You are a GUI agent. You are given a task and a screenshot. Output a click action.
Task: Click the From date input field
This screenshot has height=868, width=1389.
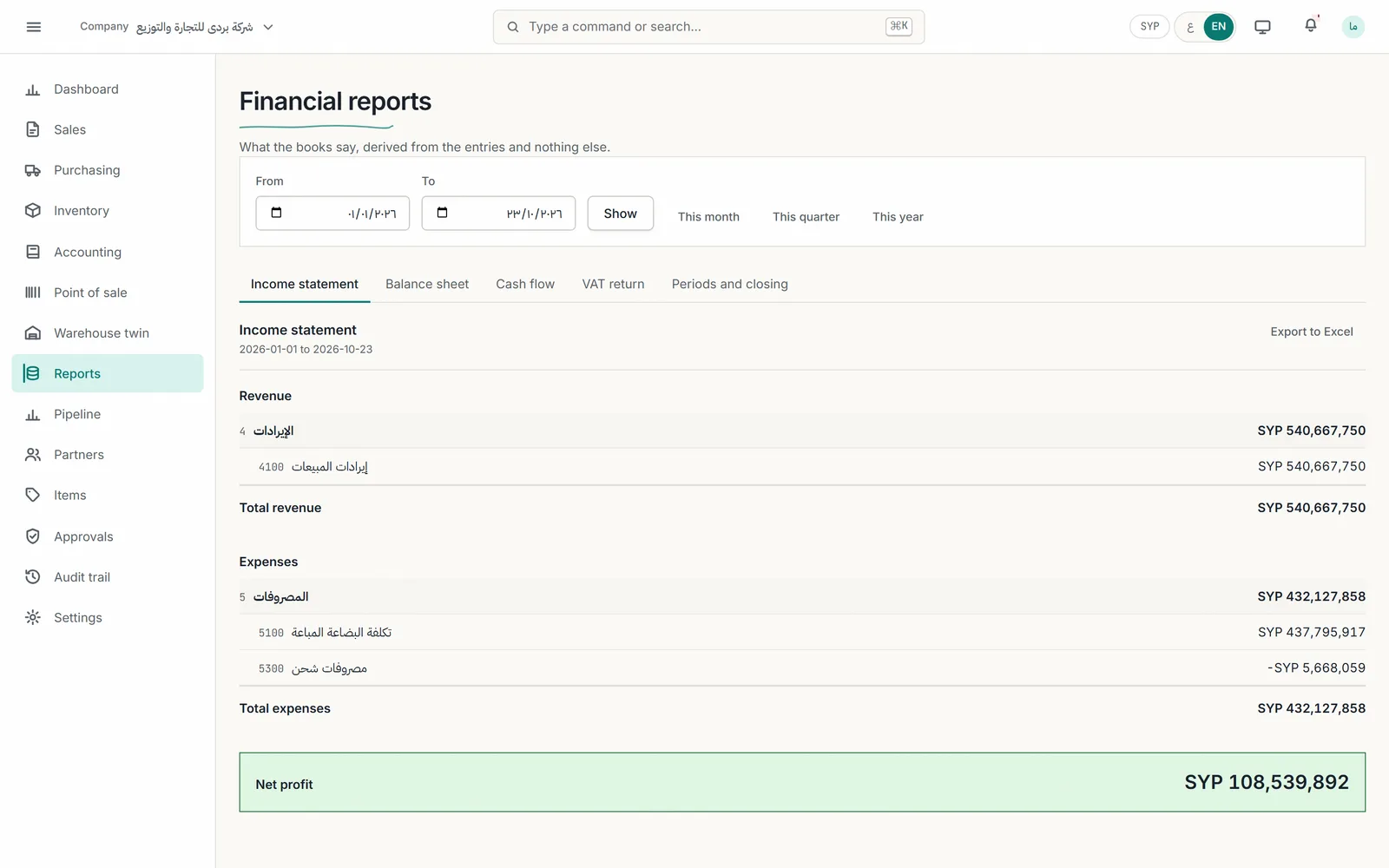tap(332, 214)
